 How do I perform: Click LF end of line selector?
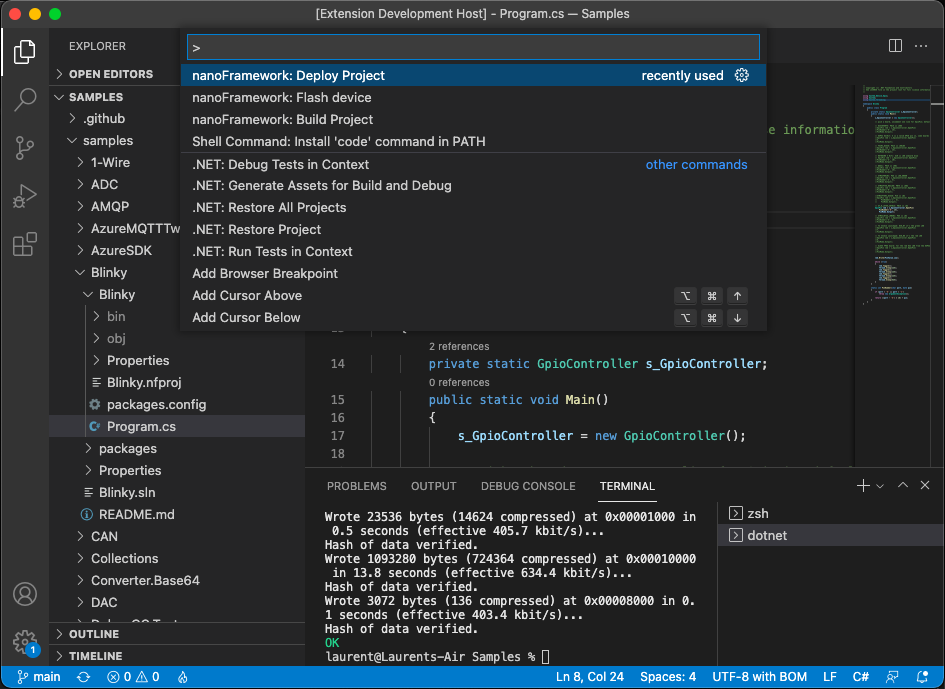[x=830, y=677]
